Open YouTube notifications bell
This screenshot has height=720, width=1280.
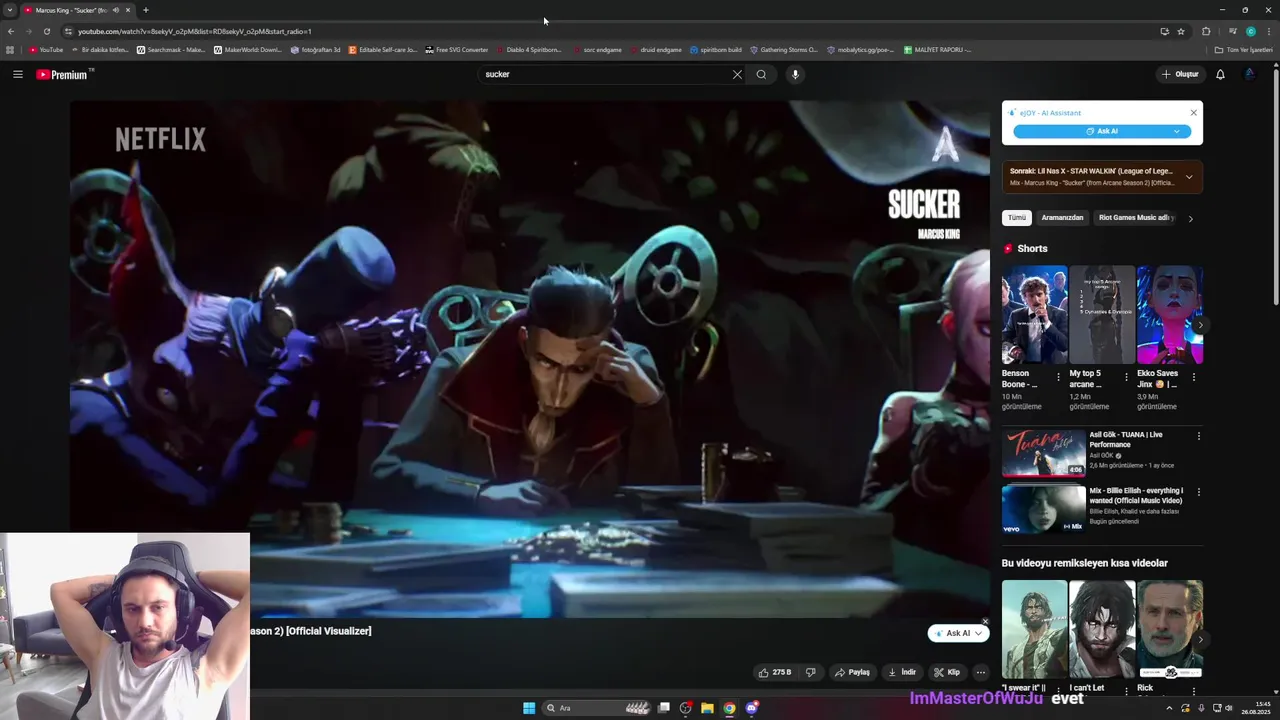coord(1220,74)
